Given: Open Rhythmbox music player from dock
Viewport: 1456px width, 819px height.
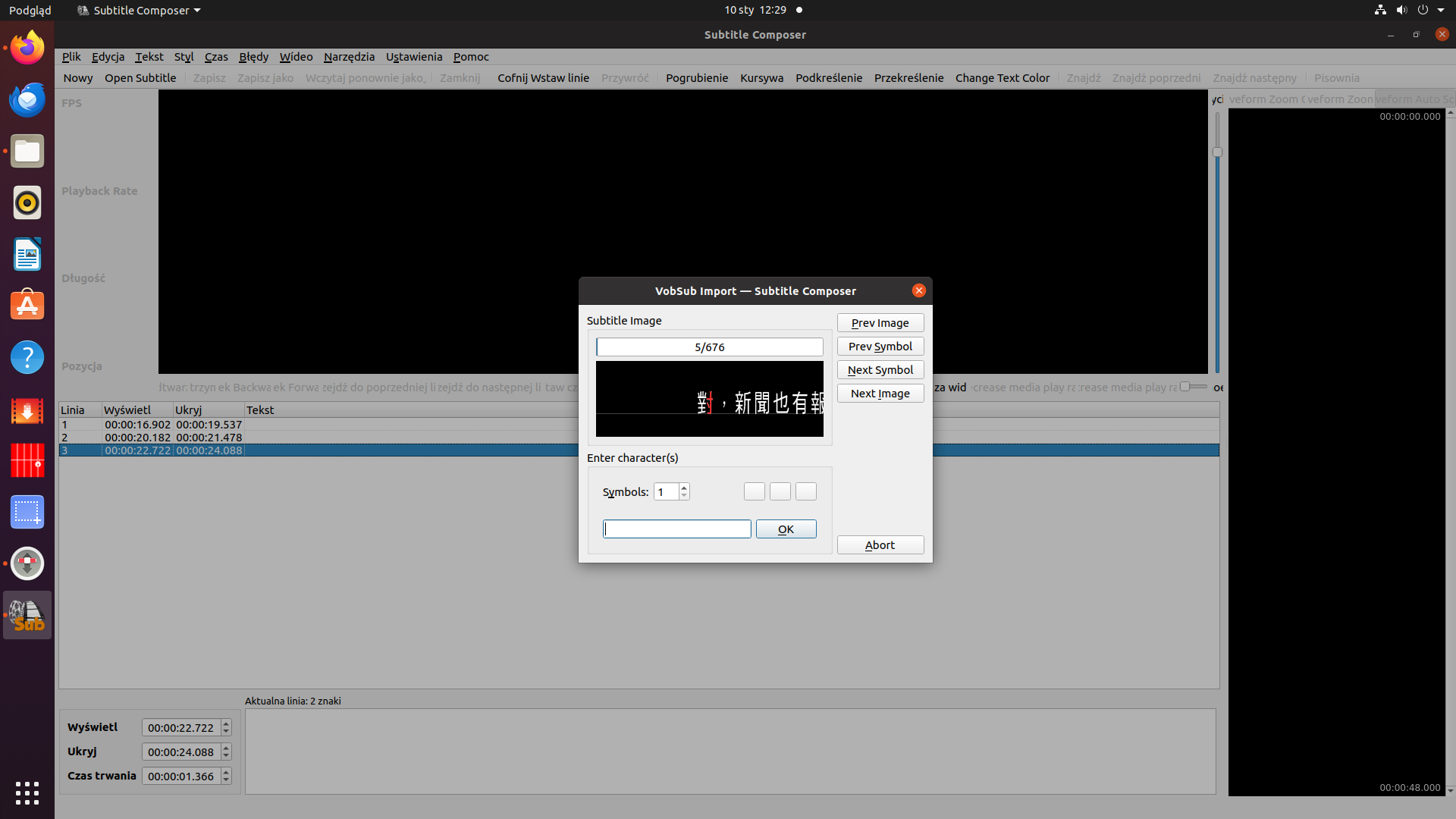Looking at the screenshot, I should 27,202.
